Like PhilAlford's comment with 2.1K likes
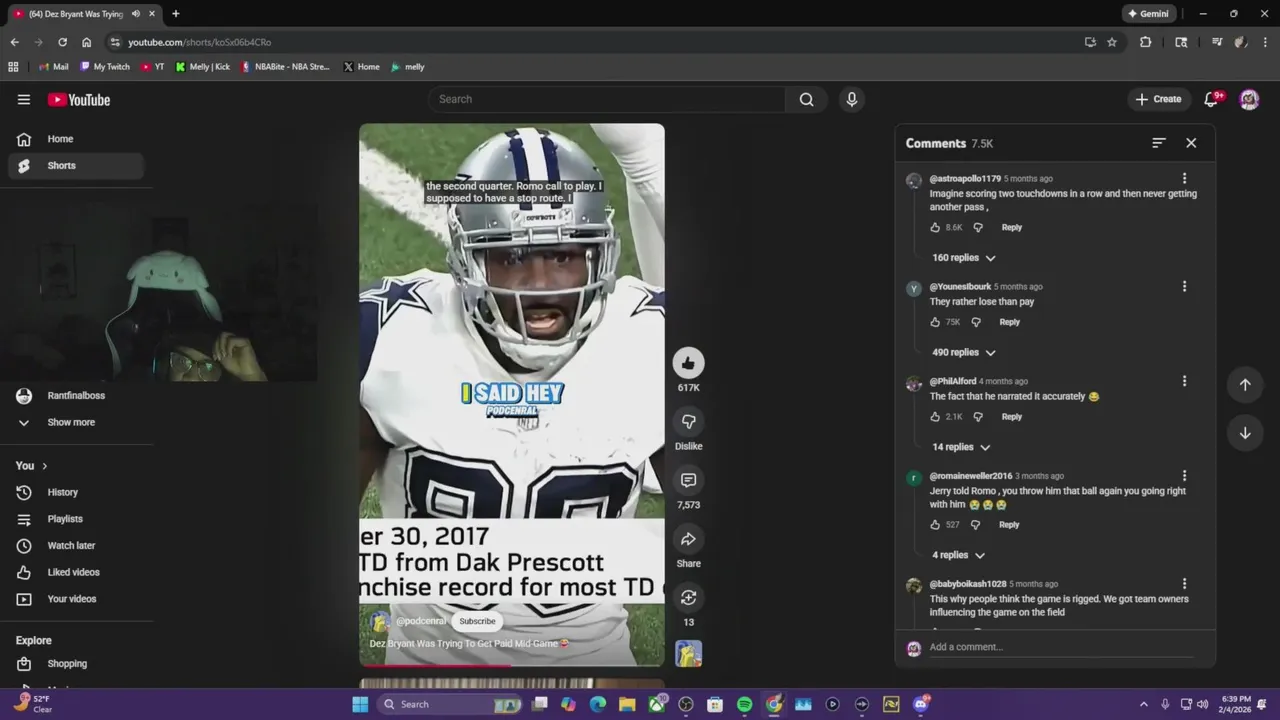This screenshot has width=1280, height=720. pyautogui.click(x=935, y=417)
